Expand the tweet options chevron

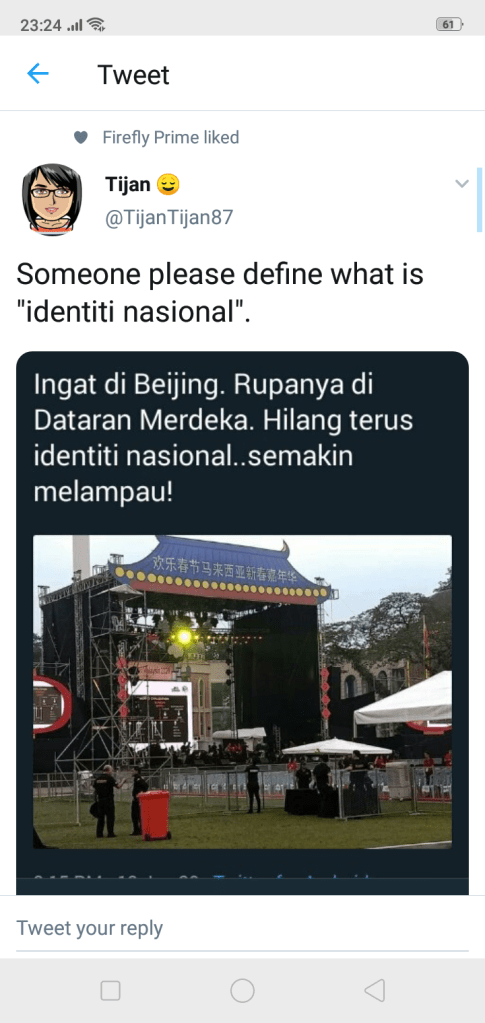(x=462, y=183)
